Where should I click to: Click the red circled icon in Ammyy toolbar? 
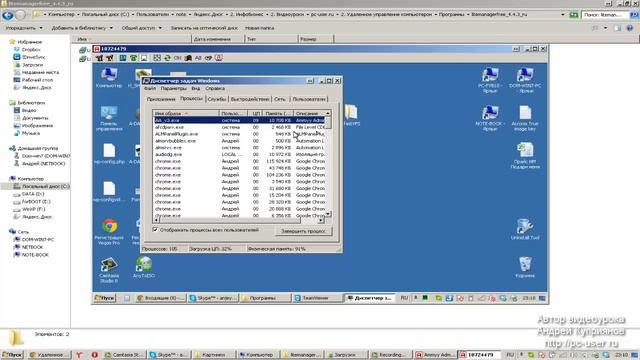219,58
